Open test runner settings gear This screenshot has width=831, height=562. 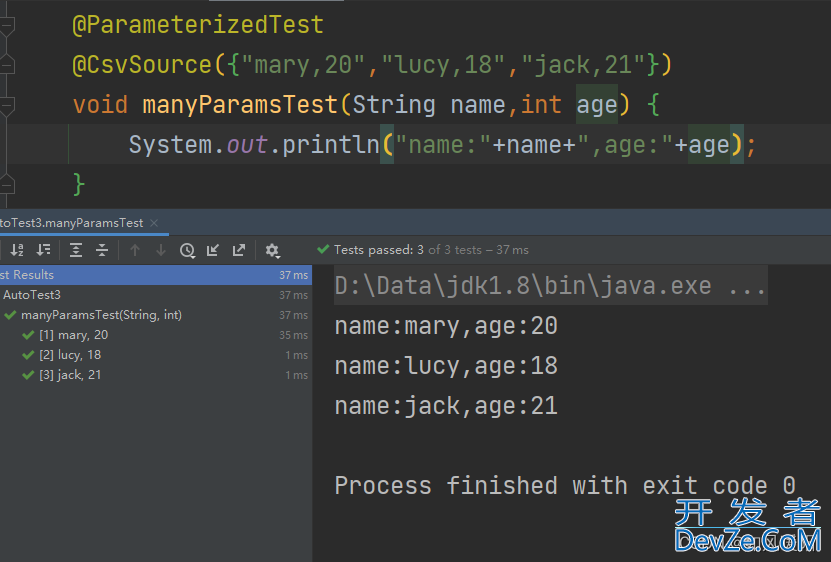tap(272, 250)
